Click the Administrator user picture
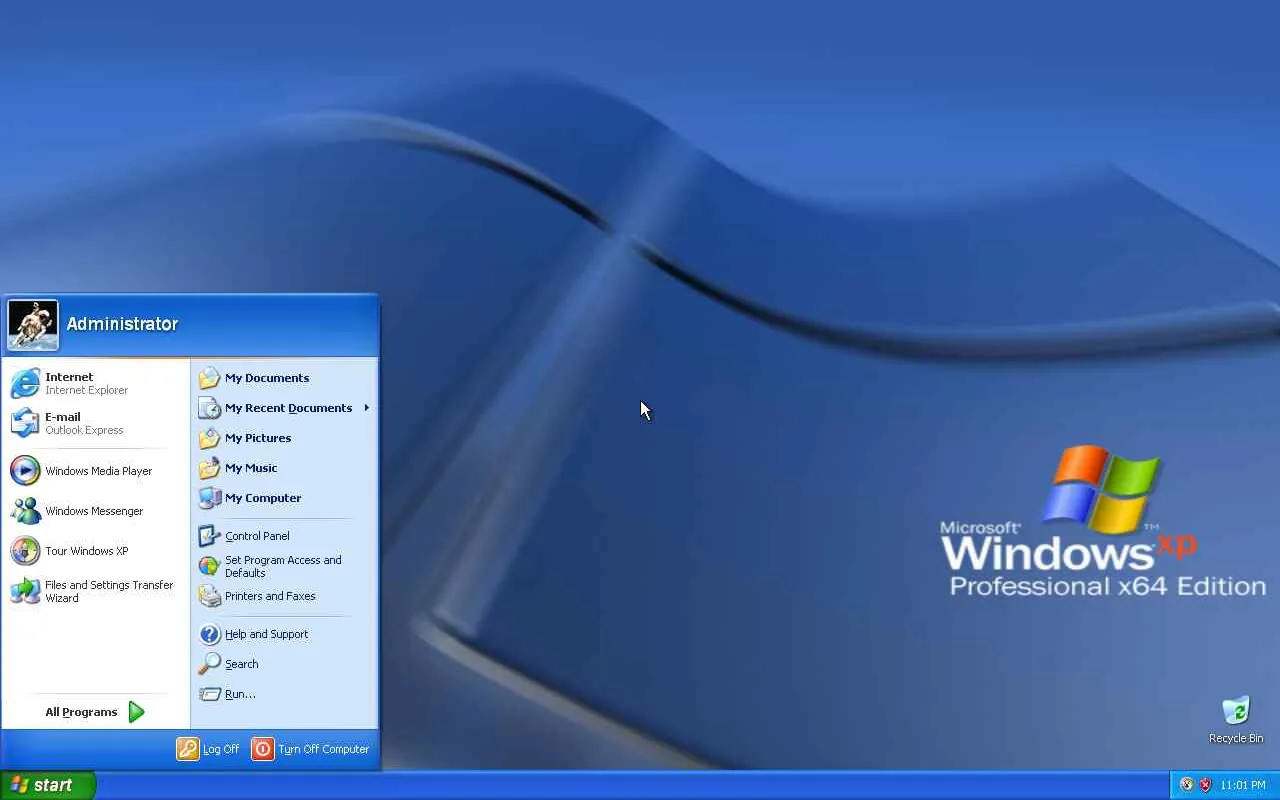The width and height of the screenshot is (1280, 800). click(33, 325)
